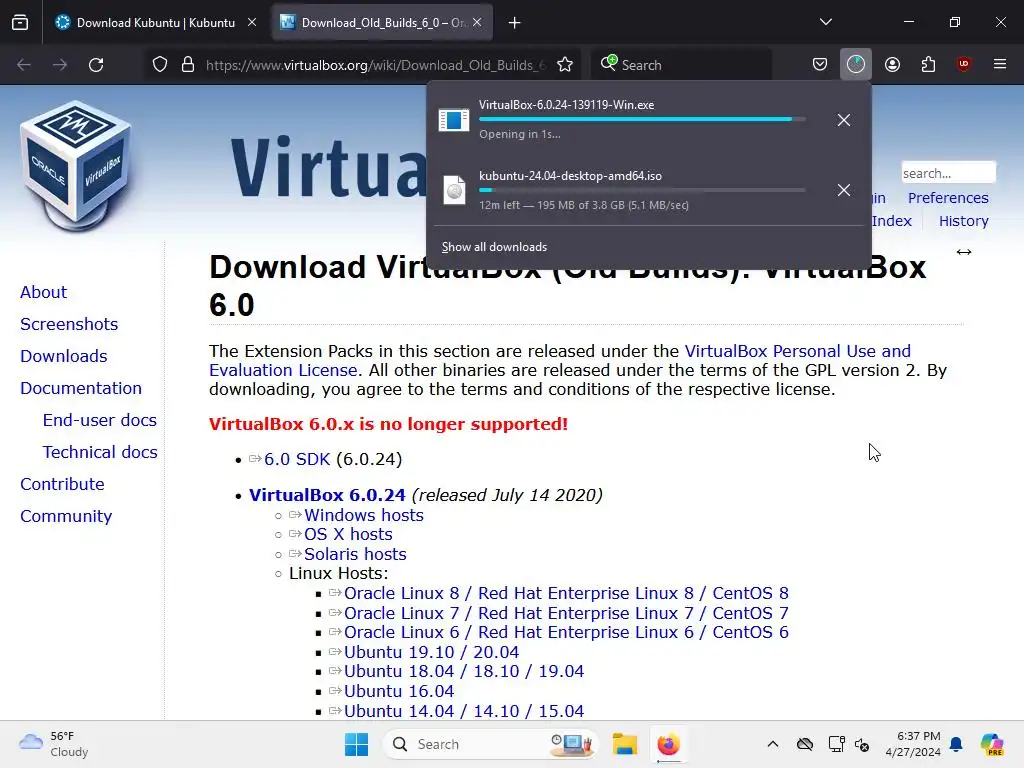The width and height of the screenshot is (1024, 768).
Task: Download Windows hosts installer link
Action: click(x=364, y=515)
